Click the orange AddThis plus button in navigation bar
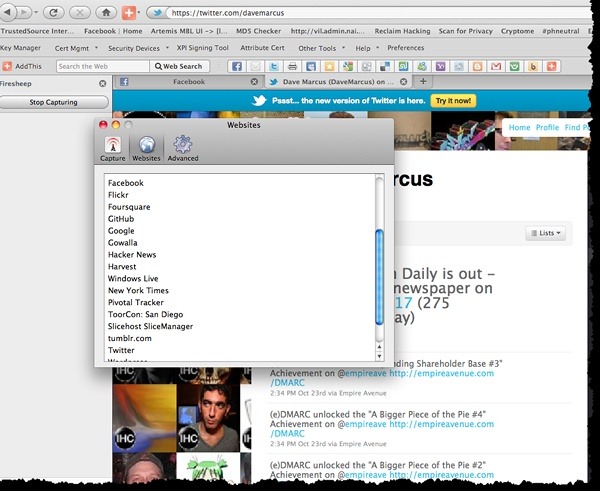Screen dimensions: 600x491 pos(129,13)
